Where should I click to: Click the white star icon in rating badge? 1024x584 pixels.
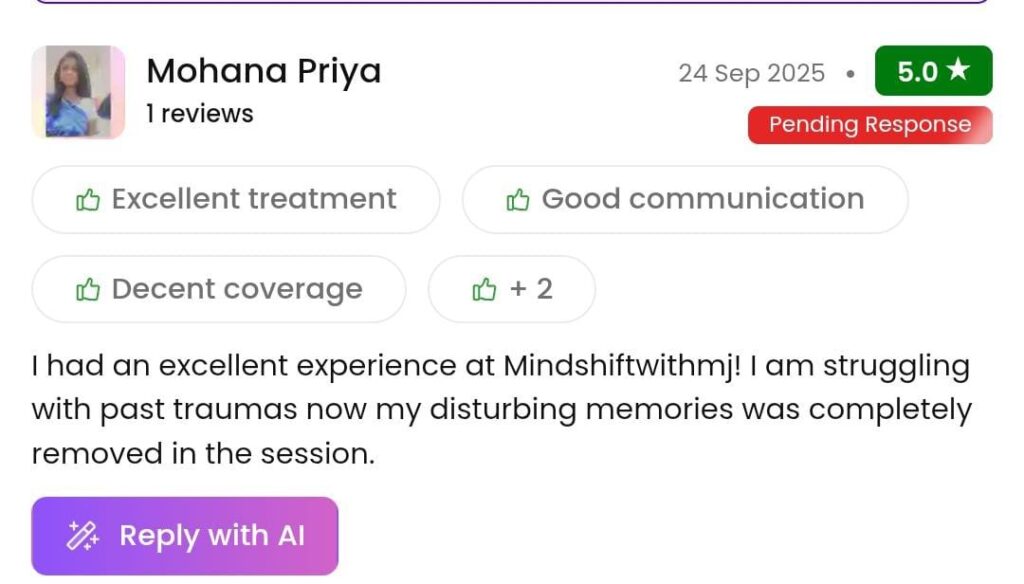pyautogui.click(x=958, y=72)
